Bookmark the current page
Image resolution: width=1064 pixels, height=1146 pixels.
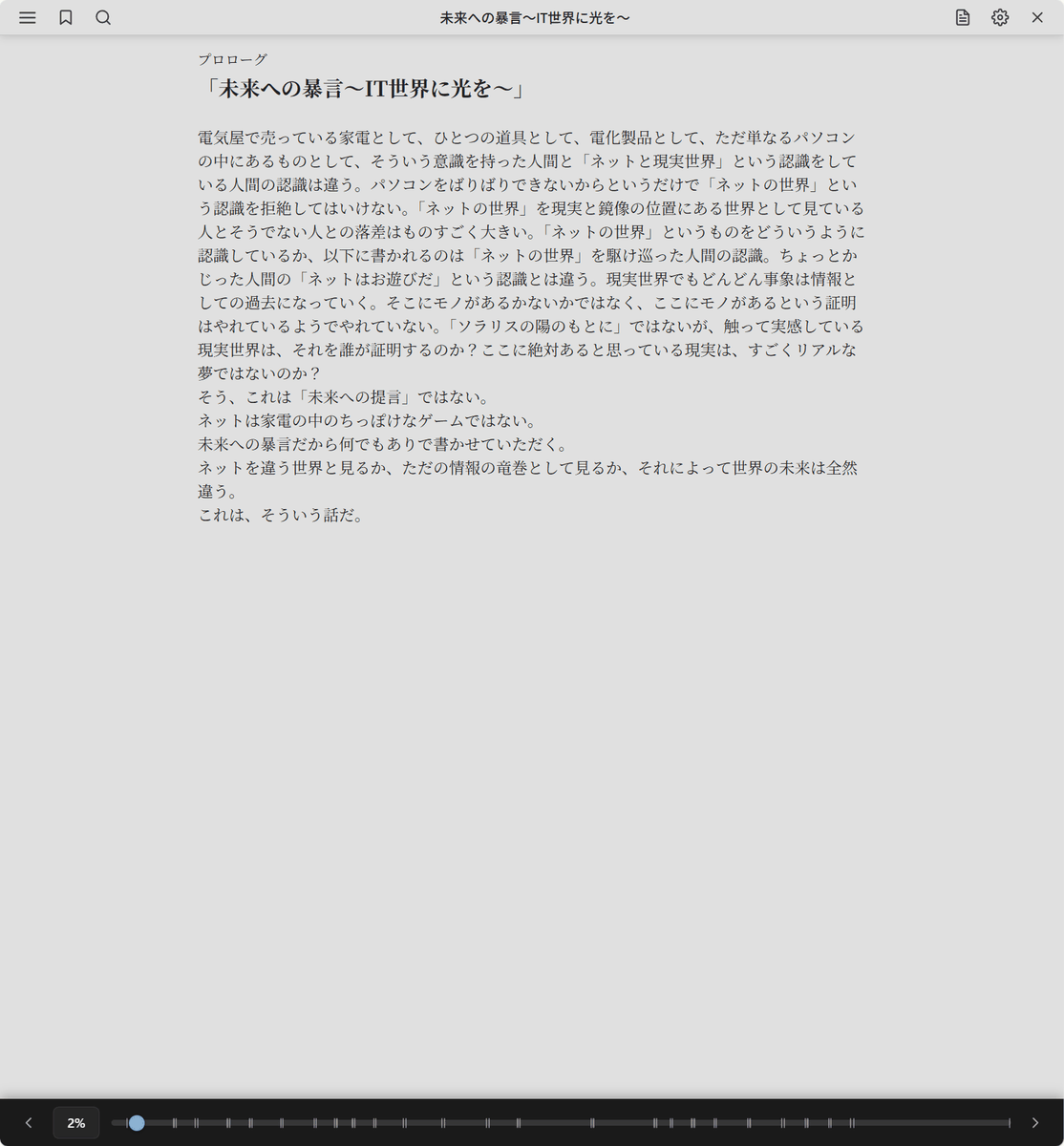click(x=66, y=18)
